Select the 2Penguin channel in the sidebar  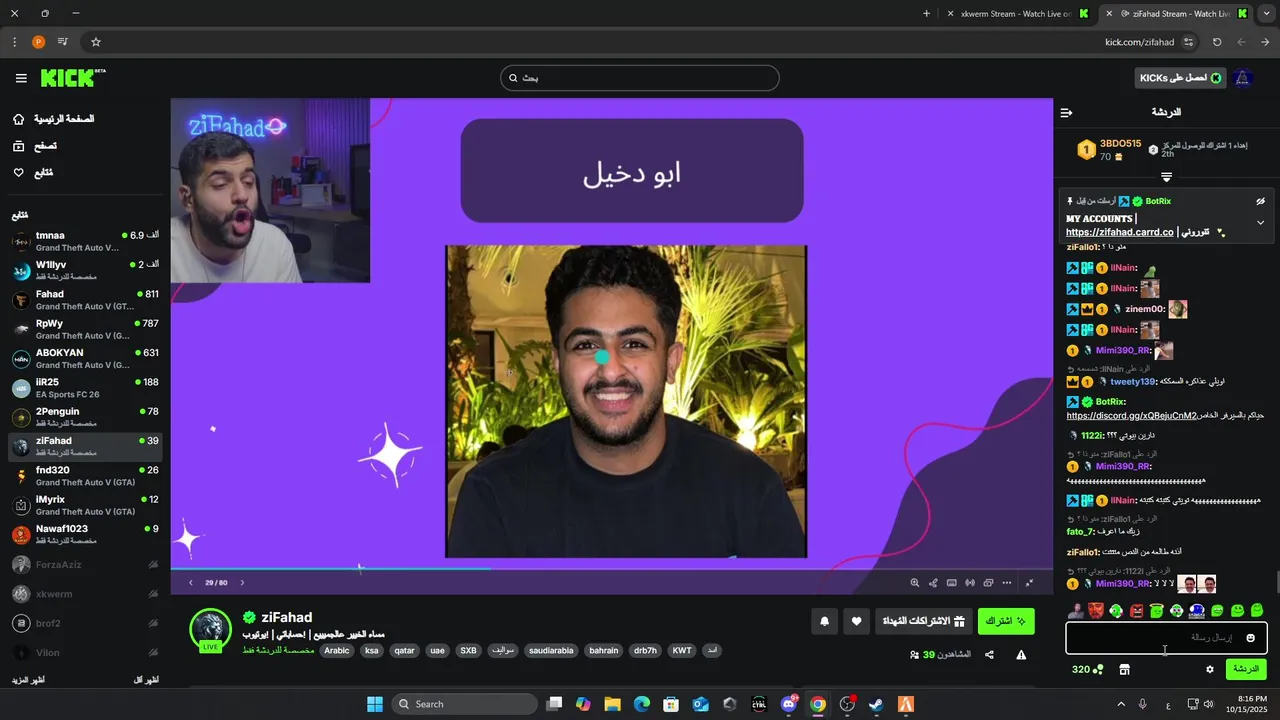(x=85, y=417)
